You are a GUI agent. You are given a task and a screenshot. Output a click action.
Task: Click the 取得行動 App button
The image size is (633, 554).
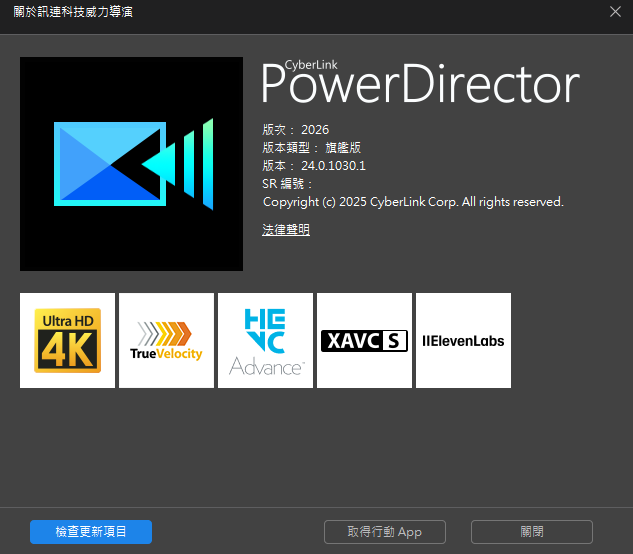(x=385, y=532)
